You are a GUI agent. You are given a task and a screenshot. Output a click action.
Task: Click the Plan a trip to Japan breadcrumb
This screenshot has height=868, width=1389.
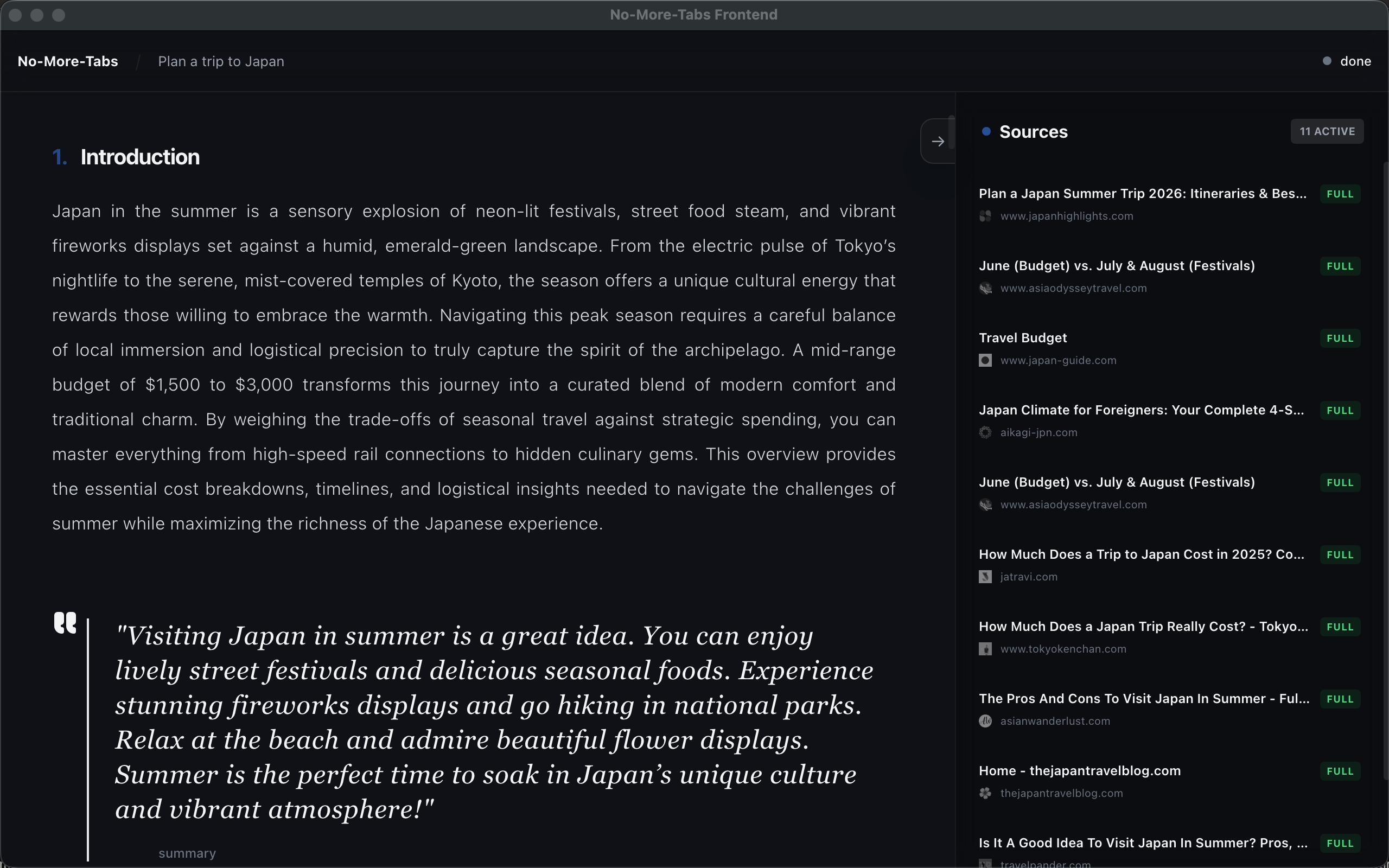coord(221,61)
